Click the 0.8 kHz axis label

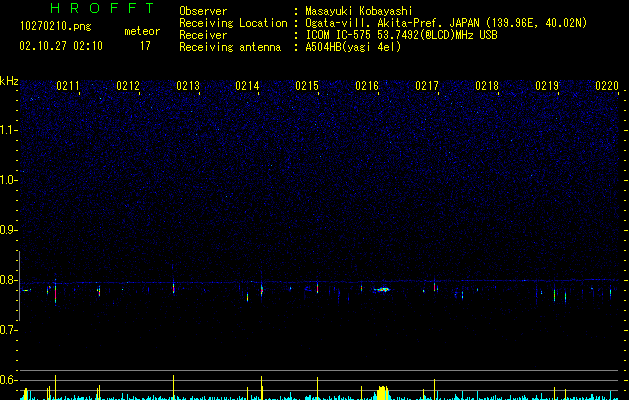(9, 280)
